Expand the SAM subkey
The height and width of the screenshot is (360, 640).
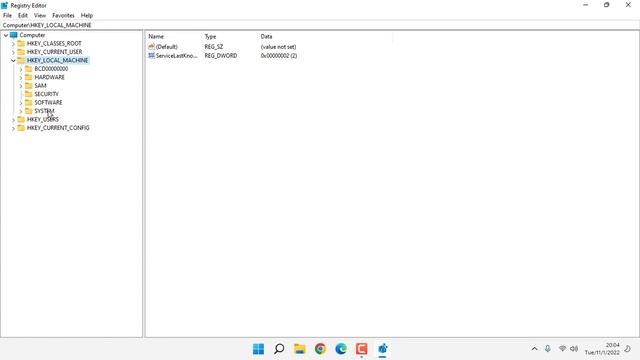tap(21, 86)
